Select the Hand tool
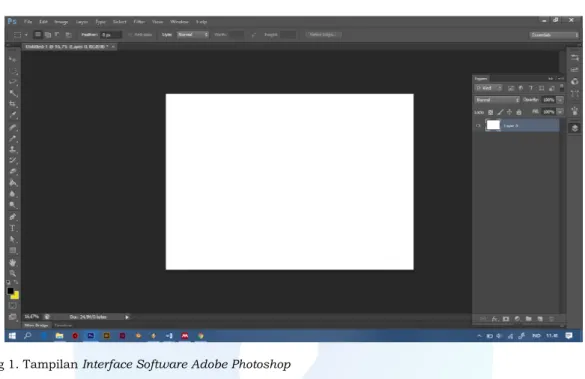 point(13,263)
